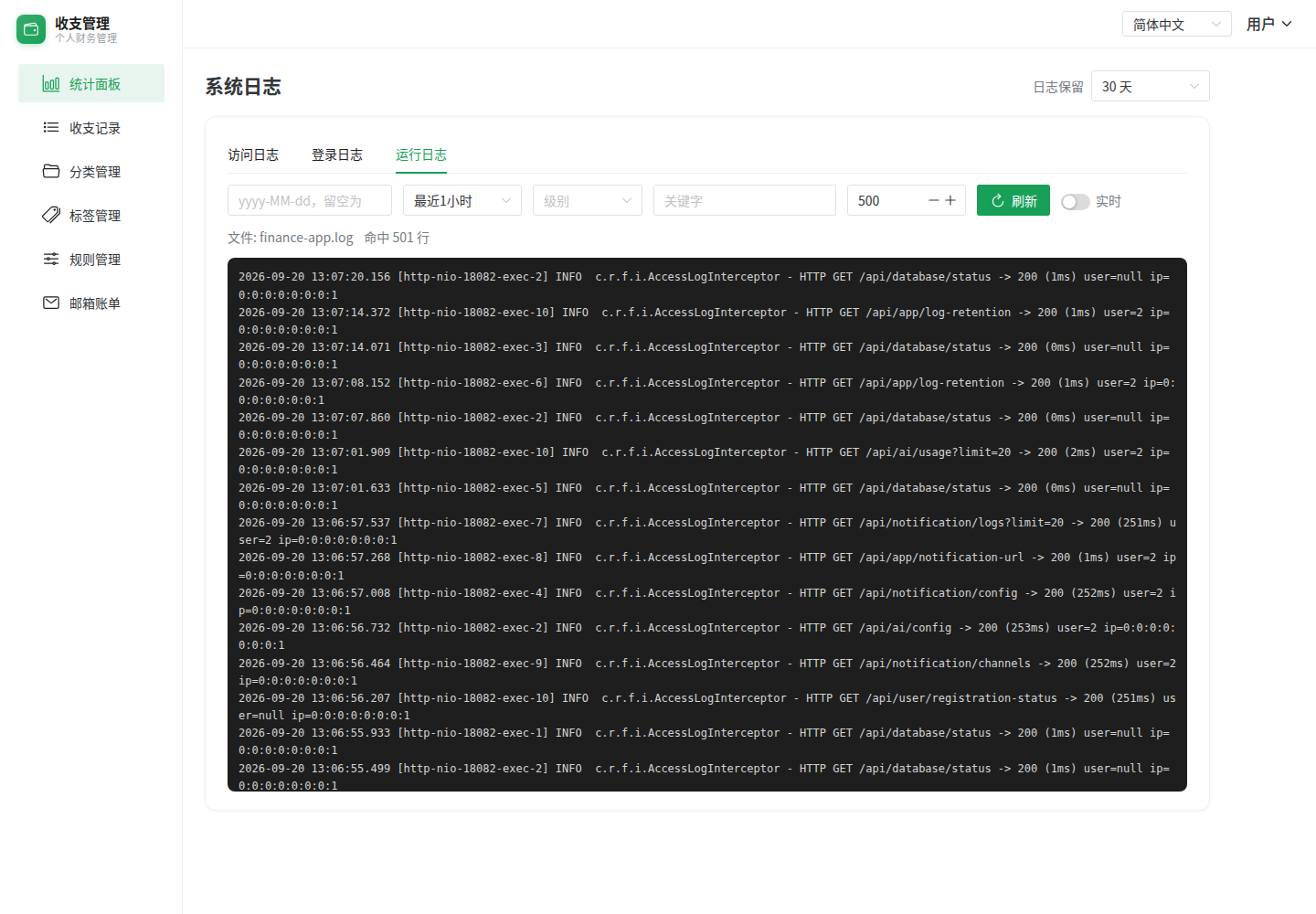Click the envelope icon next to 邮箱账单
Screen dimensions: 1316x914
click(51, 303)
